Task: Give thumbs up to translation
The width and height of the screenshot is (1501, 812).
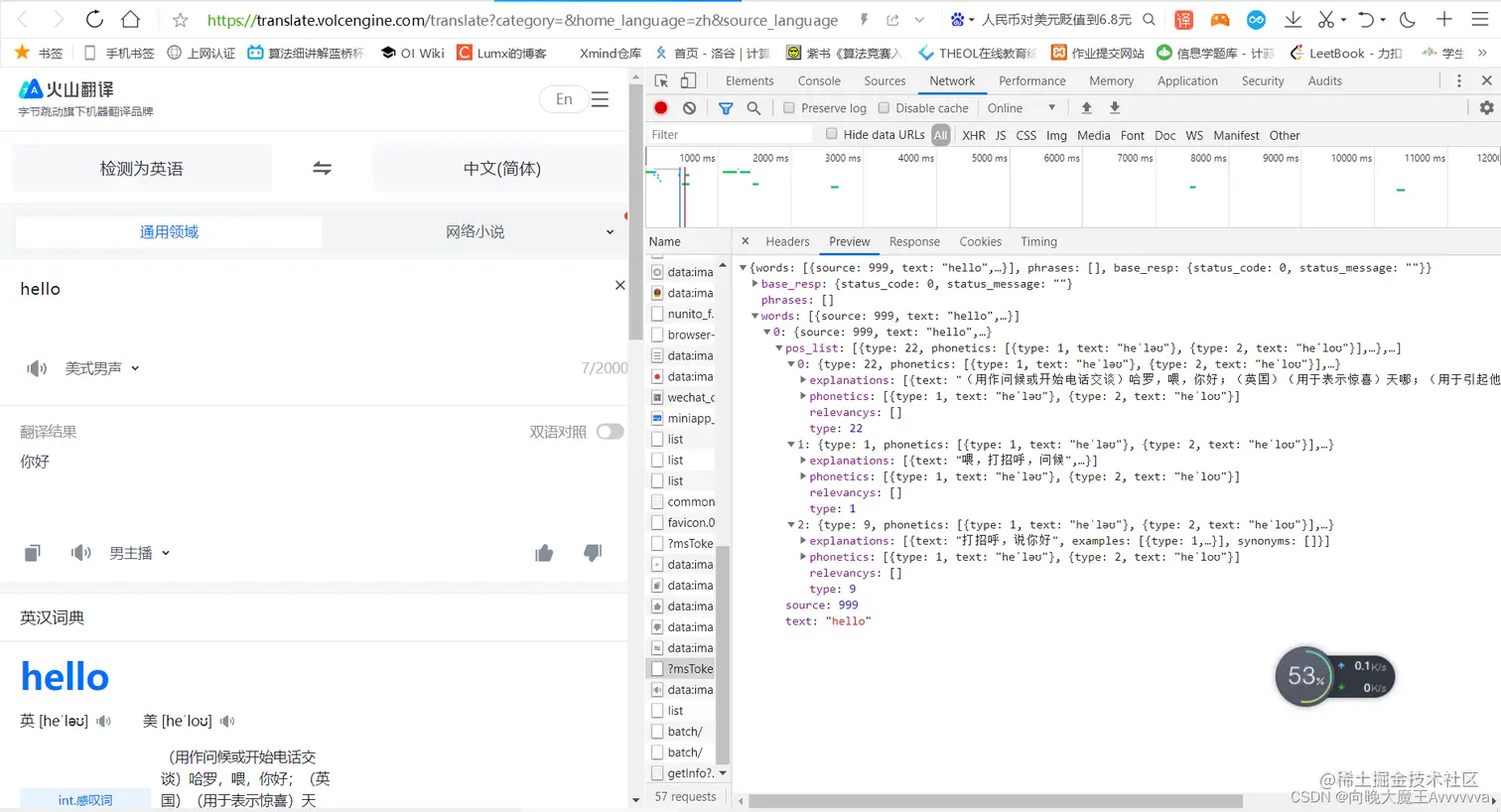Action: click(x=544, y=553)
